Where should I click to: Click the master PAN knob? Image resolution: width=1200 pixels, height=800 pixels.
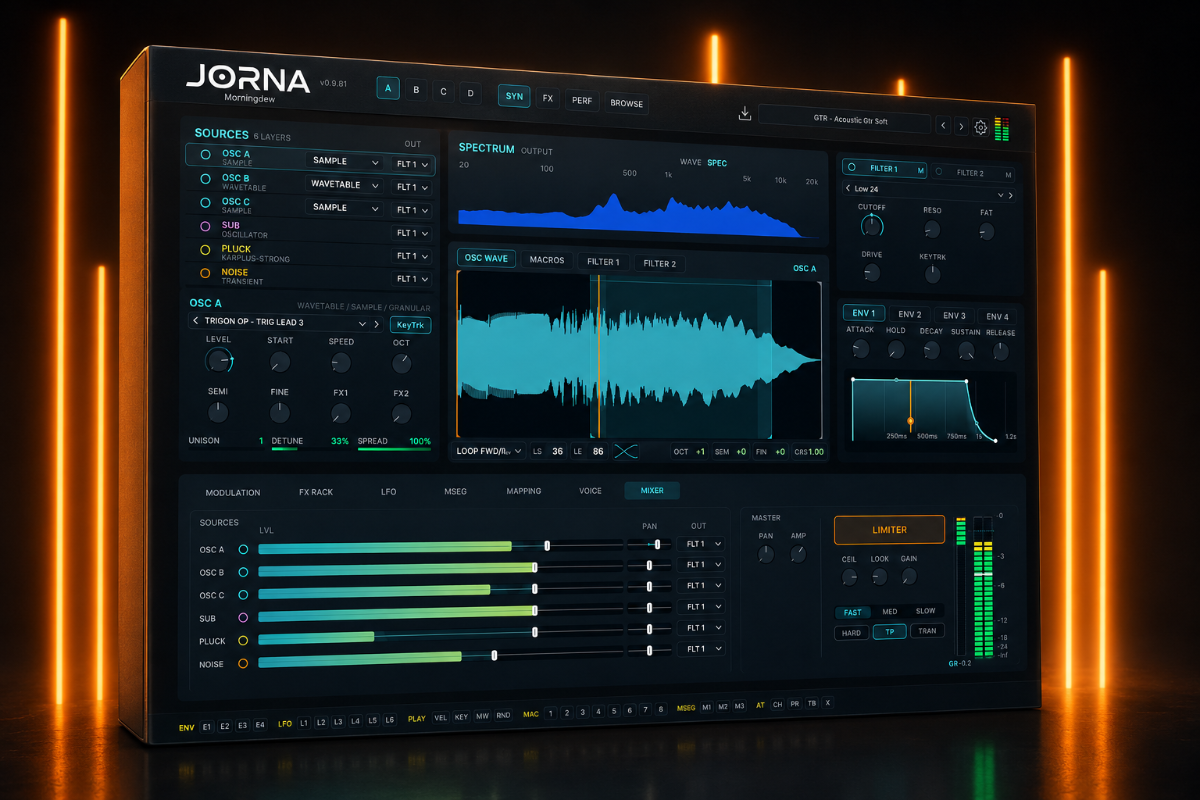(766, 554)
